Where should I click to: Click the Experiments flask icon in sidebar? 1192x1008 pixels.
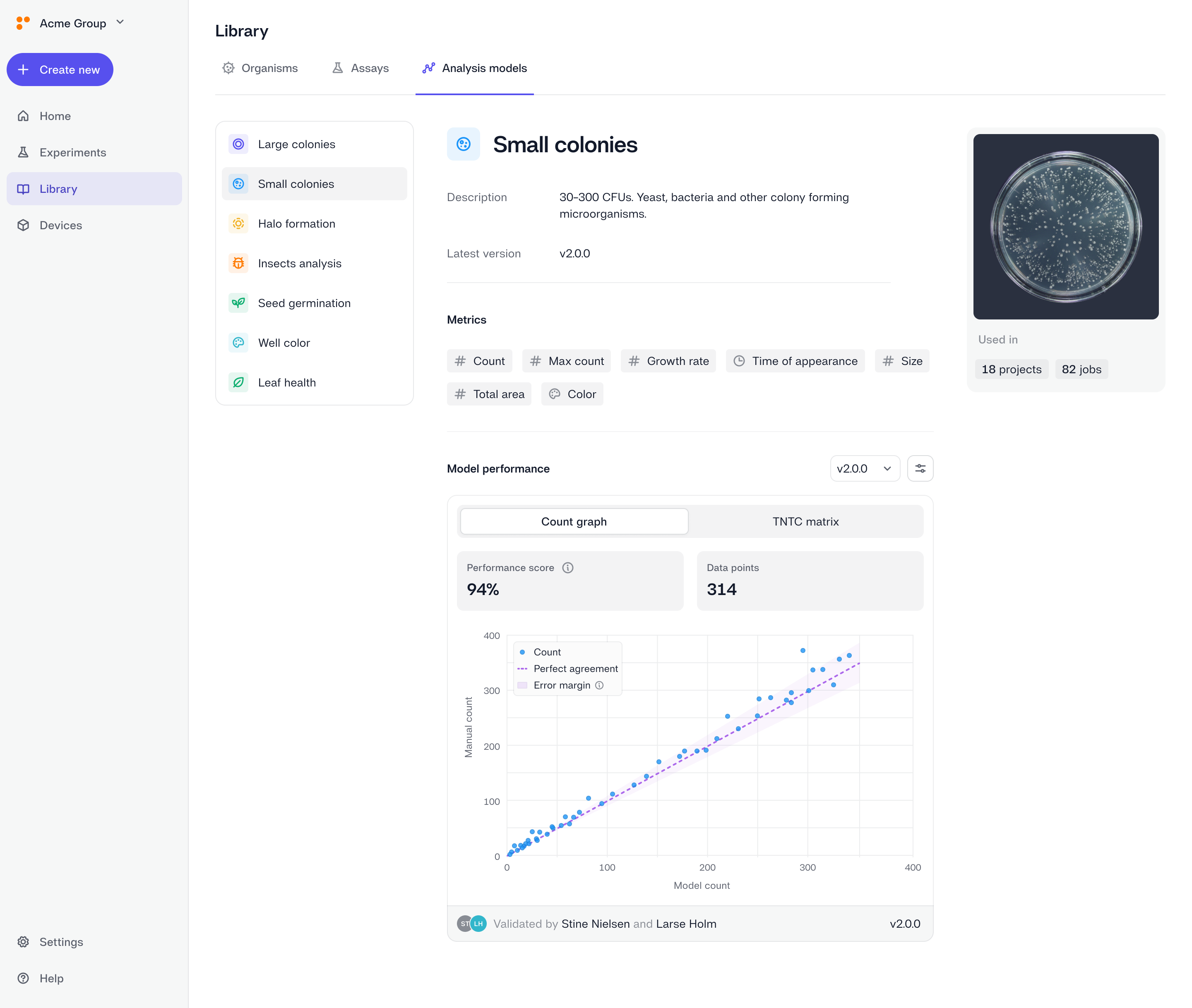(x=24, y=153)
